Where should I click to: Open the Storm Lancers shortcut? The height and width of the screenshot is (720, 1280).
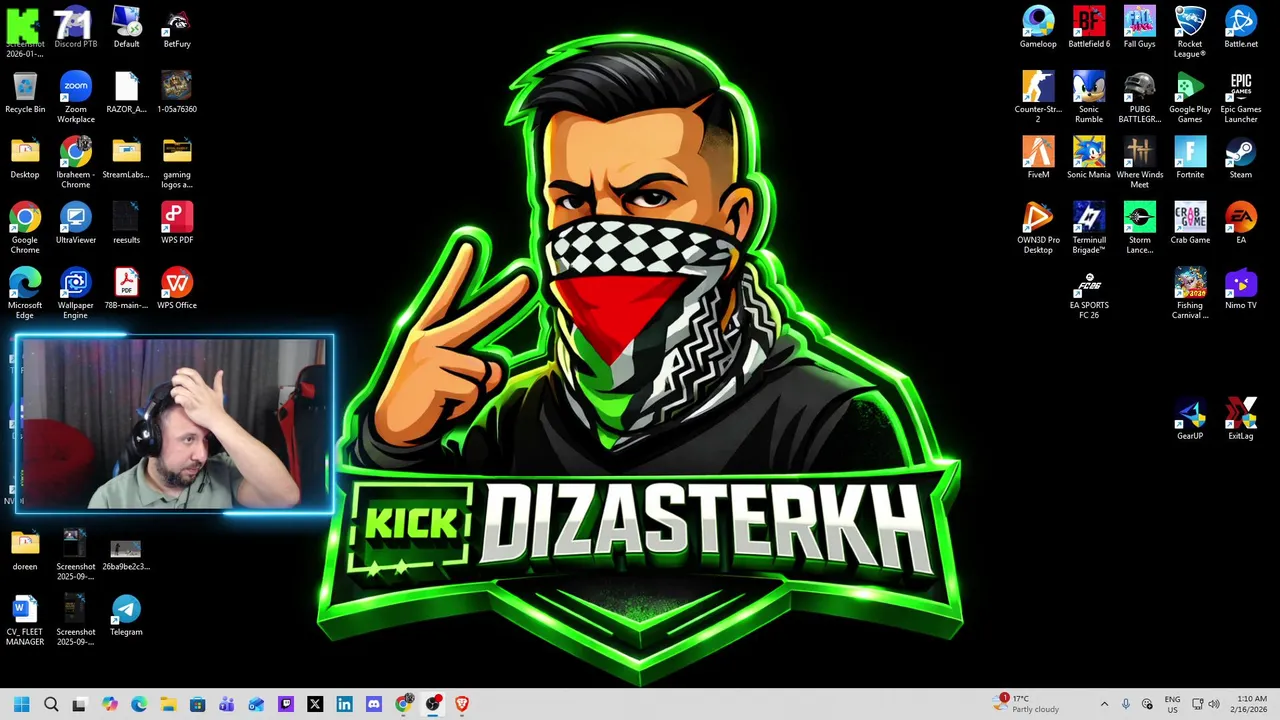(1139, 227)
